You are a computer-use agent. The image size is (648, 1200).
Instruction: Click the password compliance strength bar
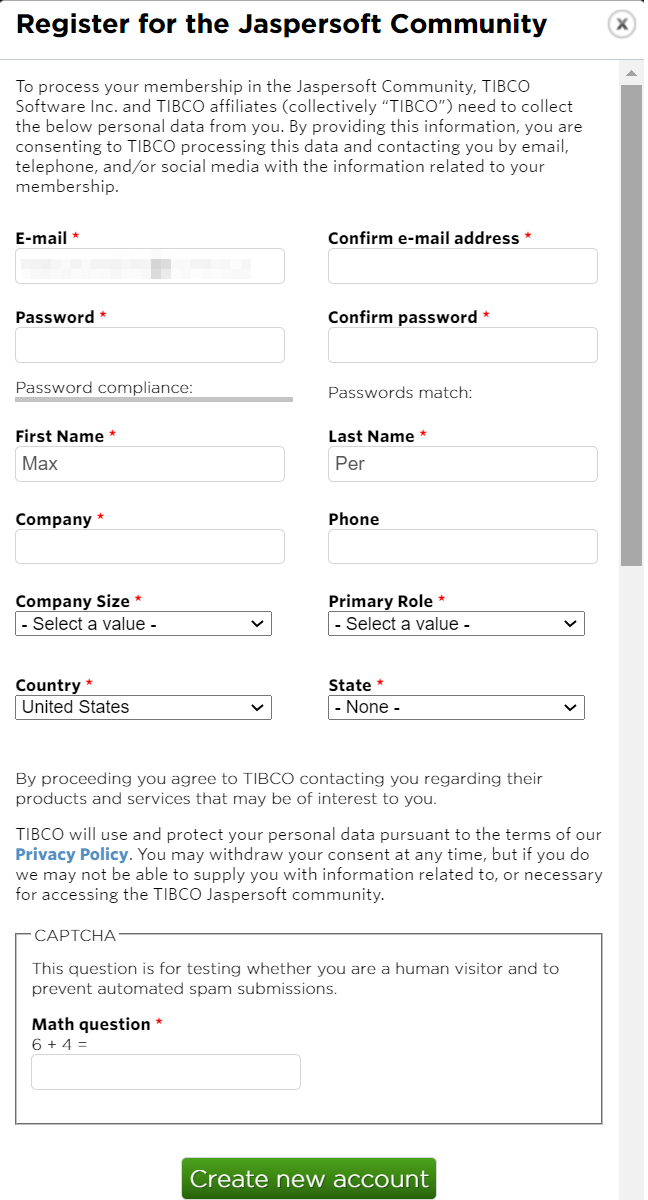[x=154, y=399]
